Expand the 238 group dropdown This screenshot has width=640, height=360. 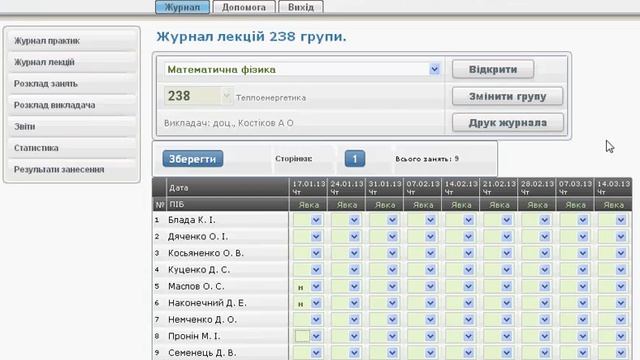coord(227,96)
